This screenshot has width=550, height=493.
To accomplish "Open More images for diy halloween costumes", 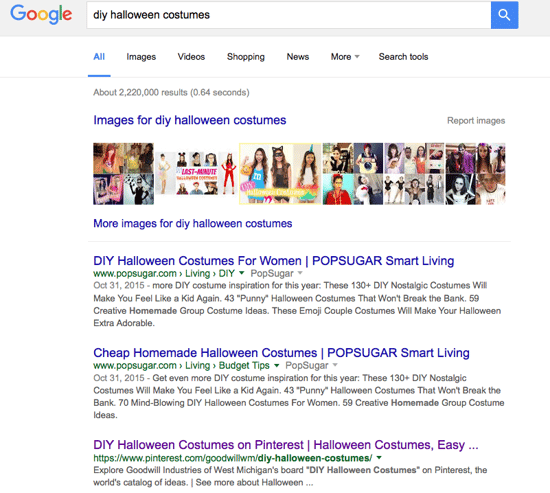I will pos(193,224).
